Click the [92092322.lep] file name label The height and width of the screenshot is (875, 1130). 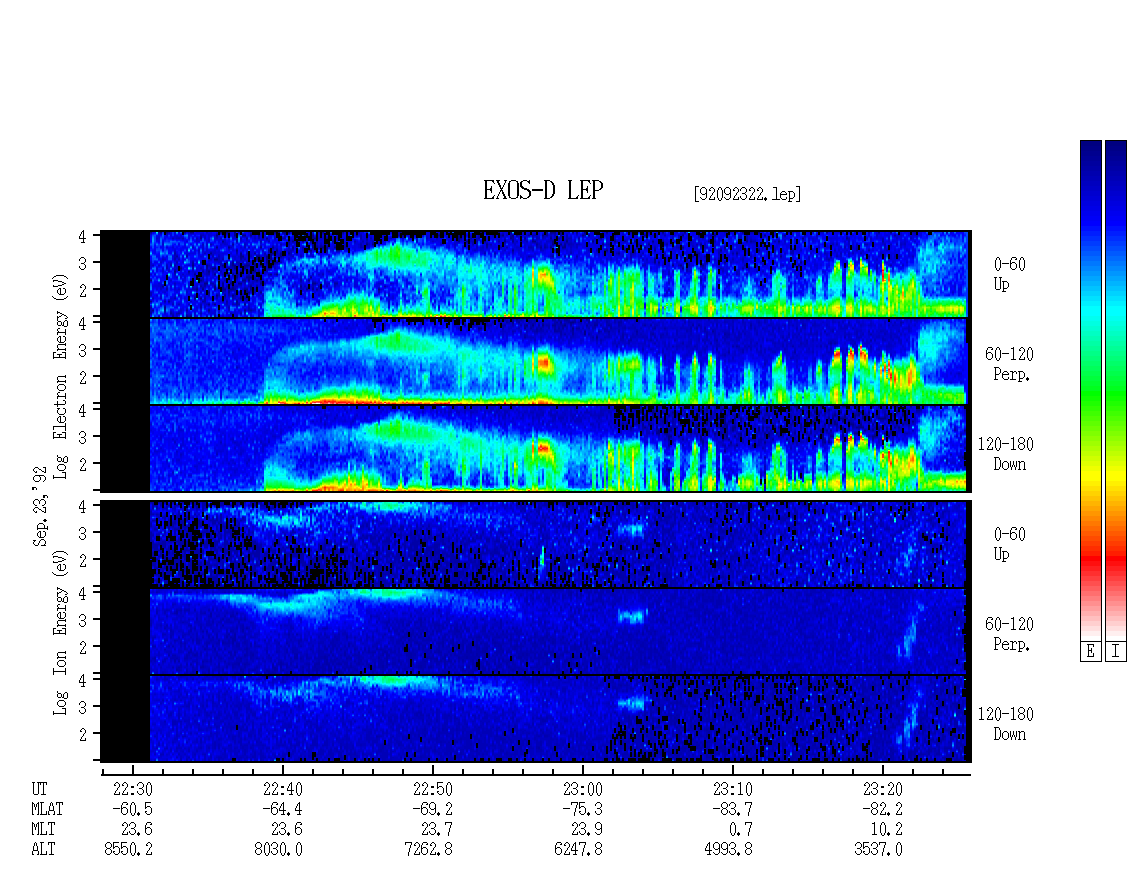pyautogui.click(x=747, y=194)
